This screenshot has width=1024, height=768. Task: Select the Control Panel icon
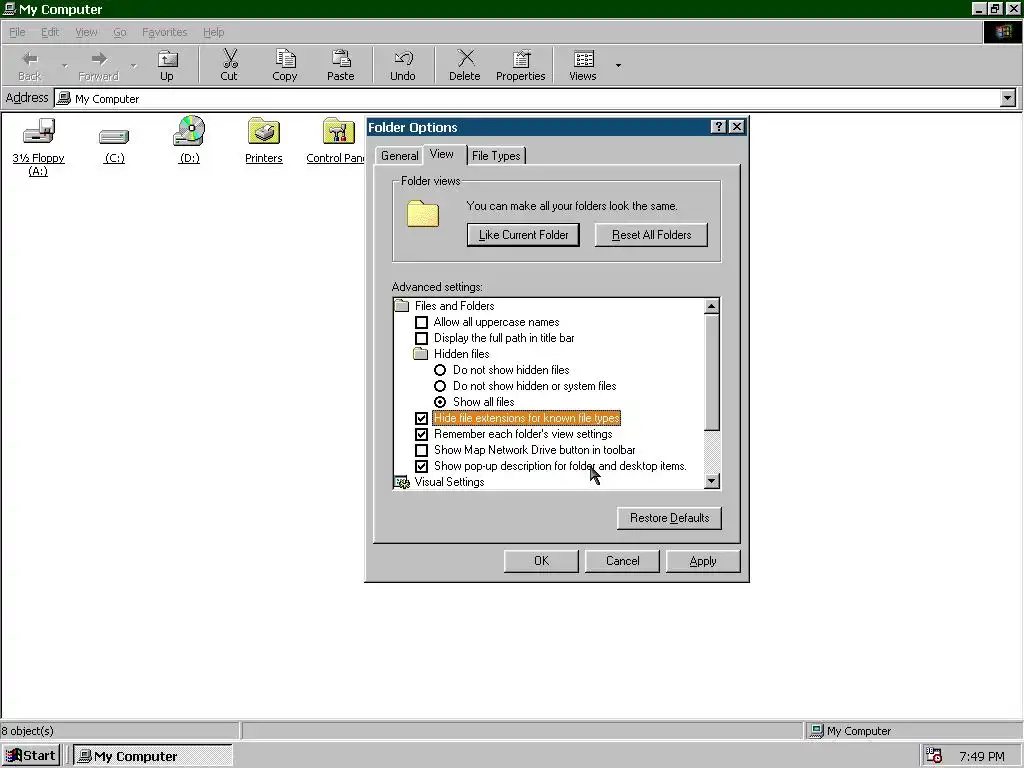338,131
